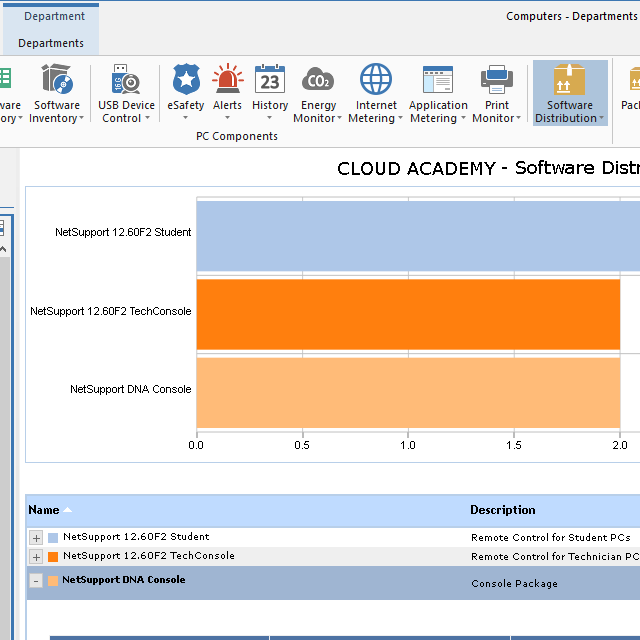
Task: Click the Description column header
Action: (x=502, y=510)
